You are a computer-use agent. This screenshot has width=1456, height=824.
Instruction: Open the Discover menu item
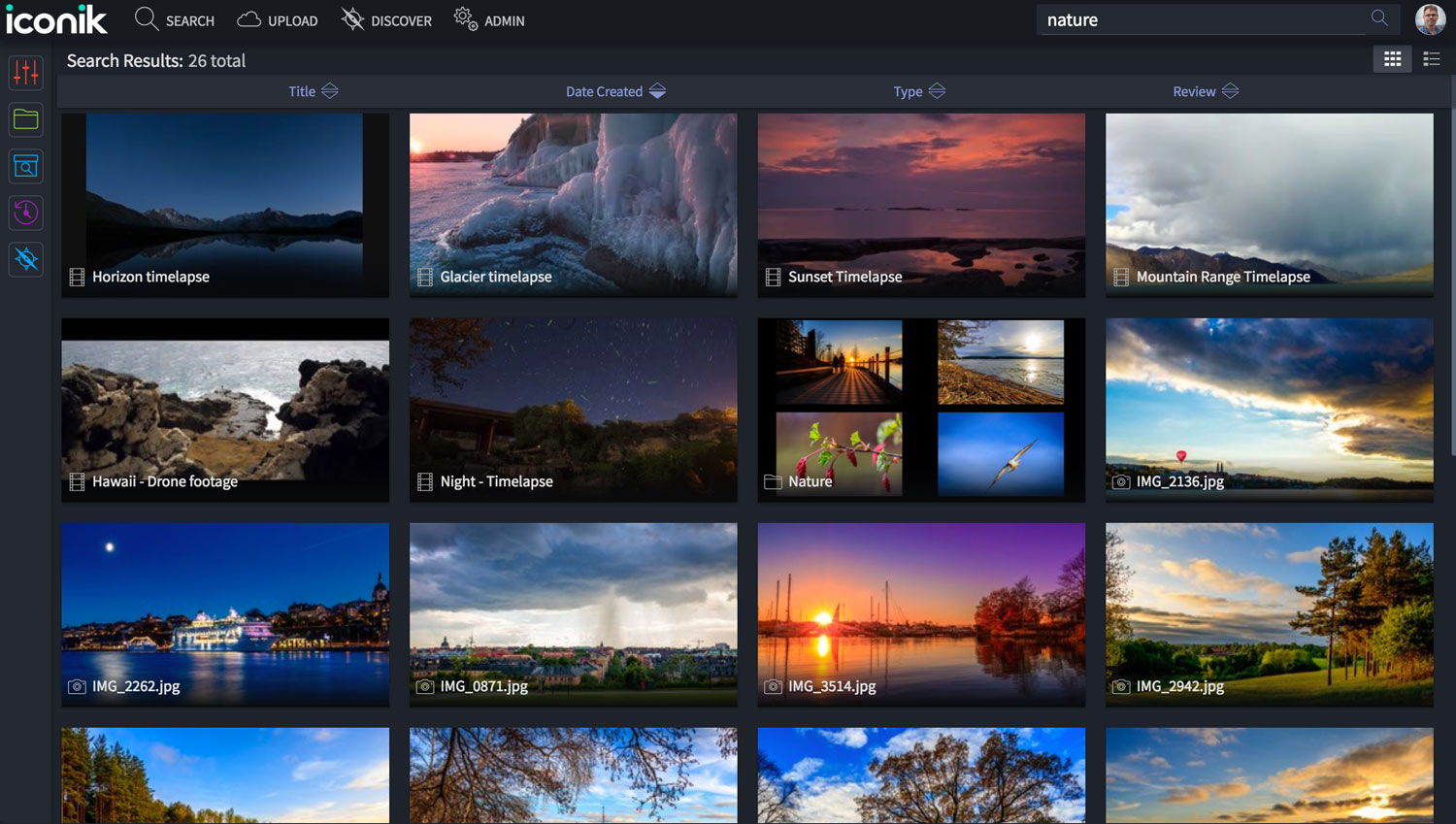tap(386, 19)
